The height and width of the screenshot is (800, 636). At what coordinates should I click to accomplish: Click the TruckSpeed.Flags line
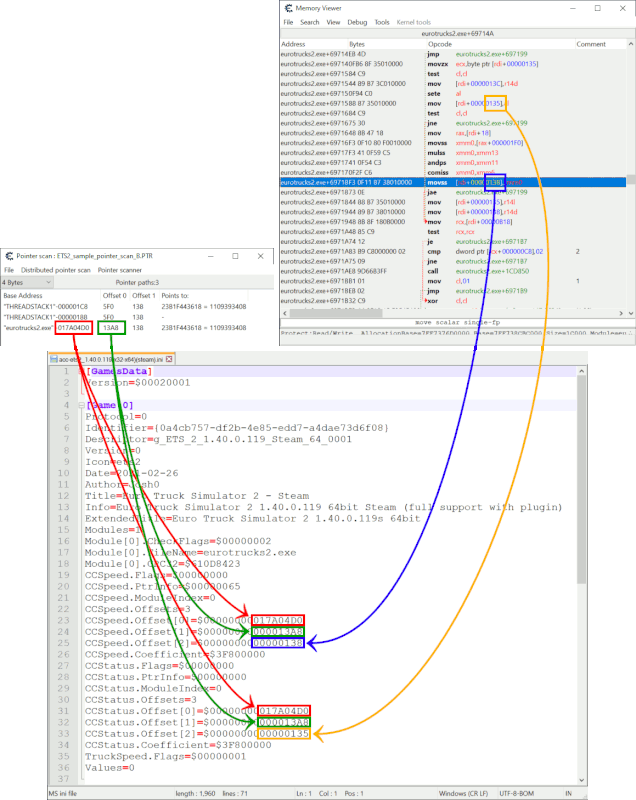(165, 756)
